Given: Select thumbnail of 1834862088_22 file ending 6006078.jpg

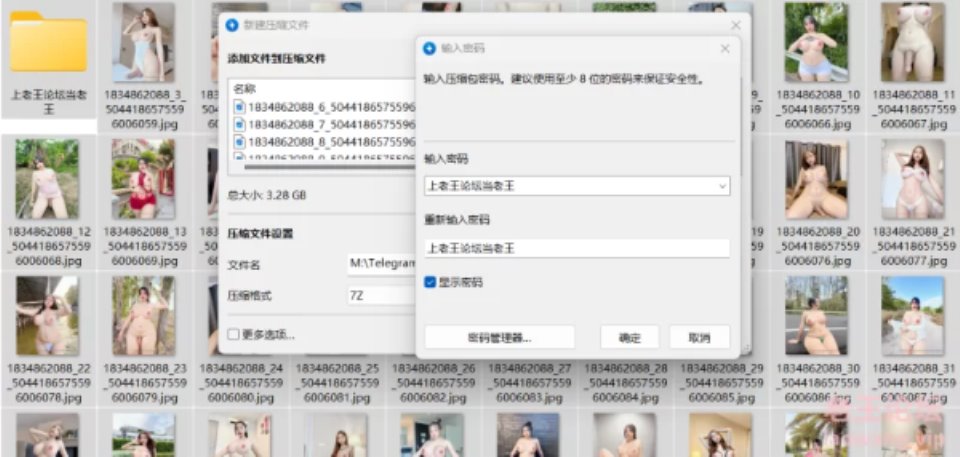Looking at the screenshot, I should [x=47, y=315].
